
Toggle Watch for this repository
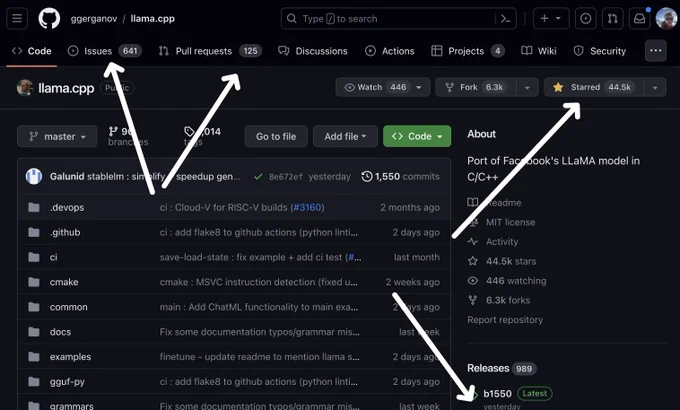point(376,87)
